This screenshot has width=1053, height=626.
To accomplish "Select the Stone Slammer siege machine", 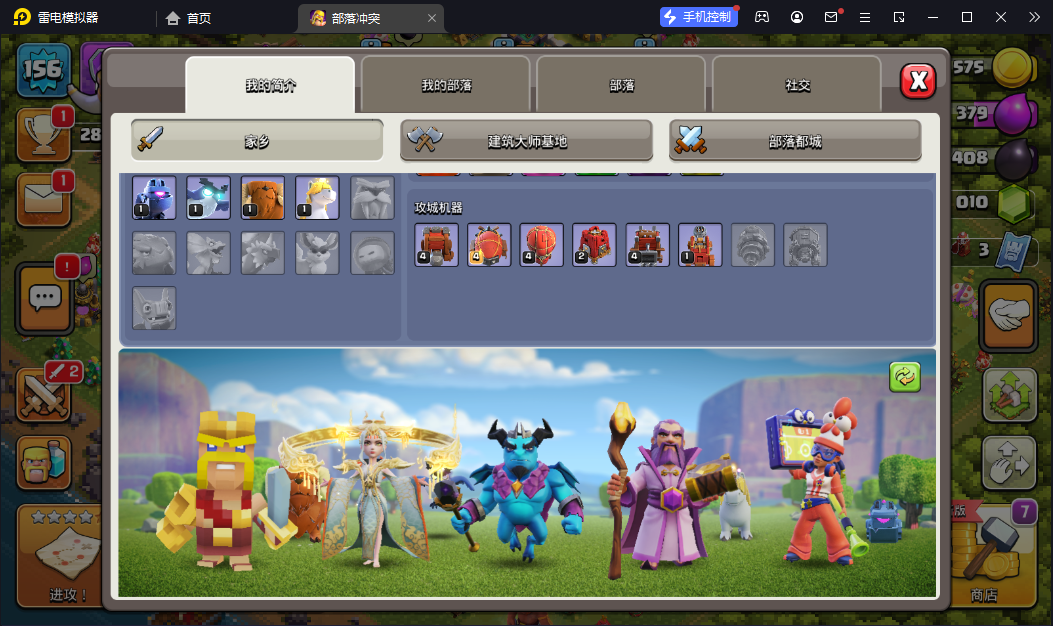I will (541, 244).
